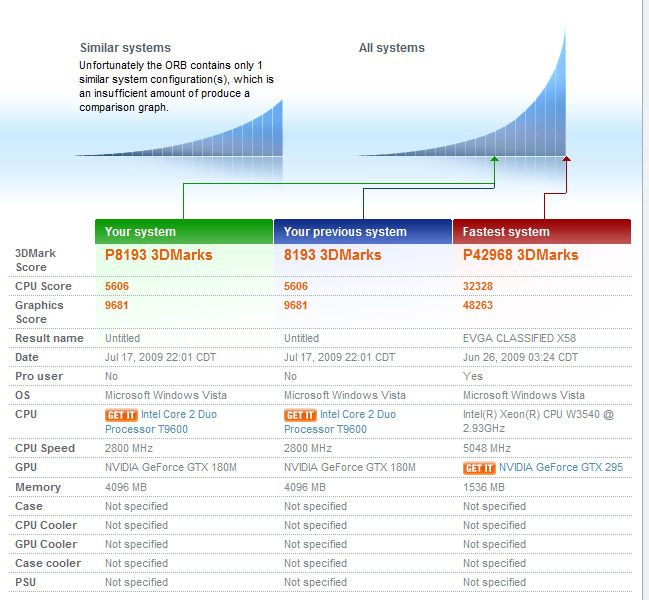Click the Graphics Score row label

tap(39, 312)
